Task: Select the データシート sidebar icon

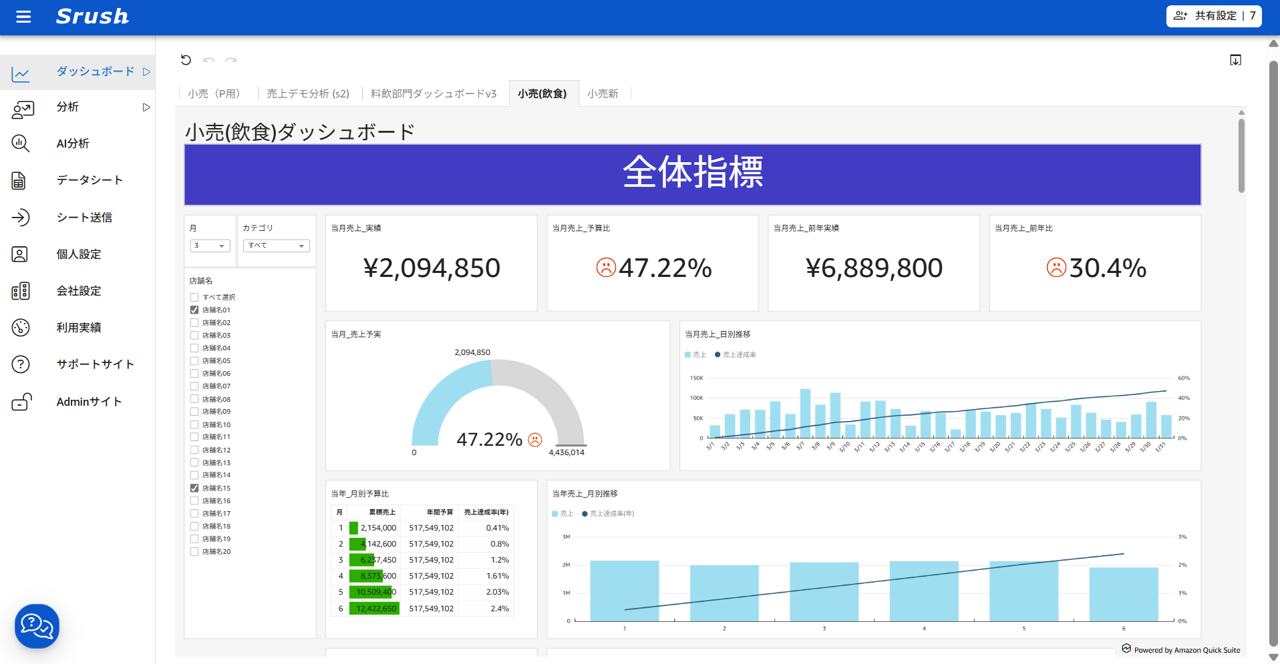Action: 22,180
